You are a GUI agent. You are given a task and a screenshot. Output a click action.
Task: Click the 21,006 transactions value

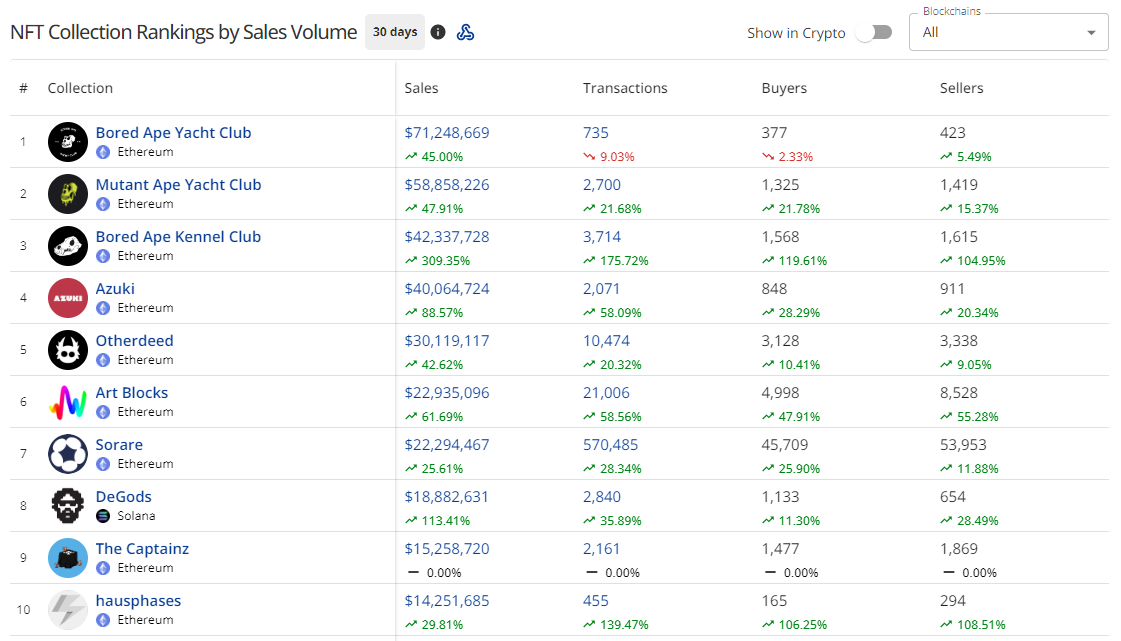[x=606, y=393]
